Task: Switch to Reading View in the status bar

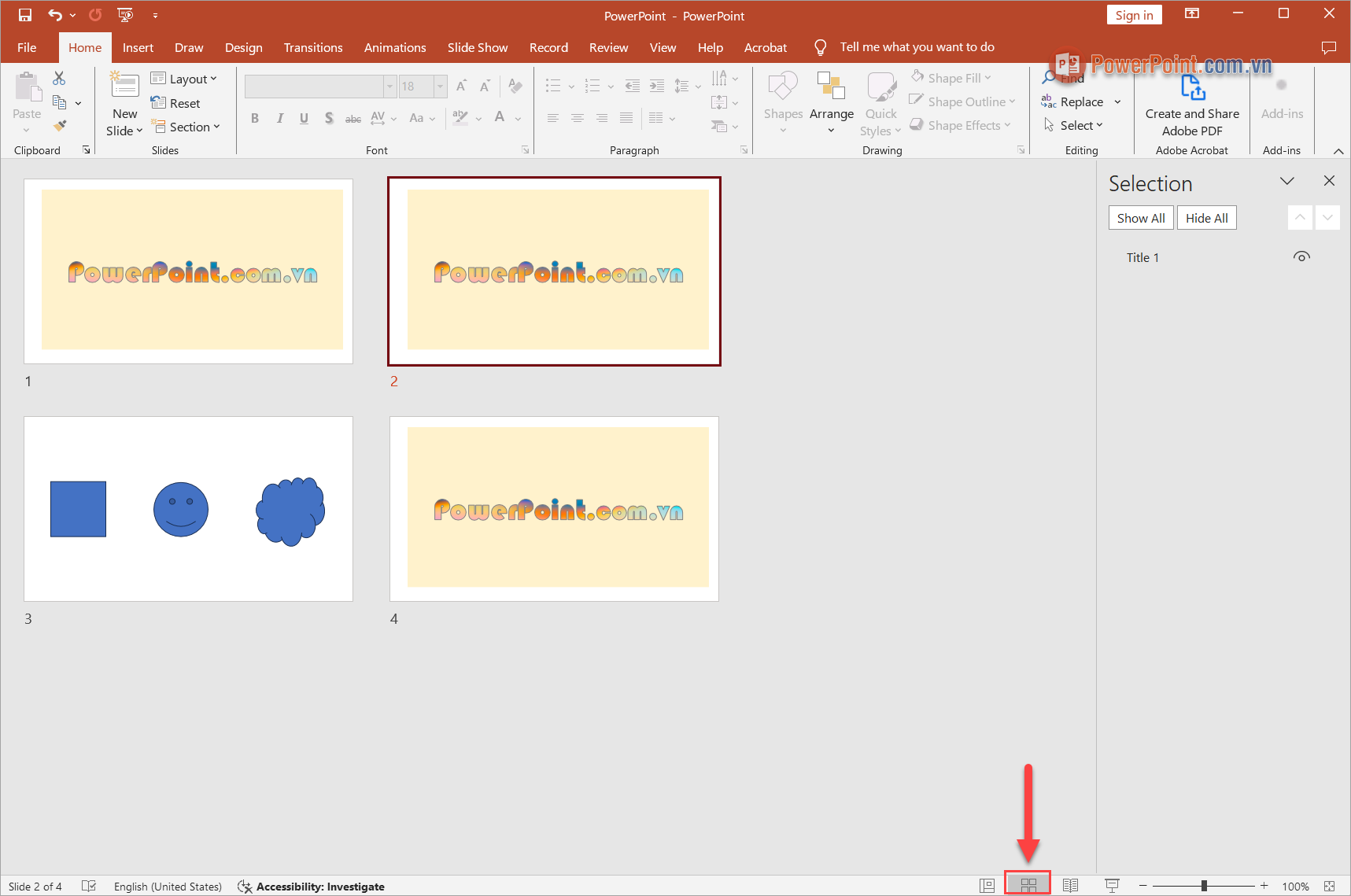Action: pos(1070,886)
